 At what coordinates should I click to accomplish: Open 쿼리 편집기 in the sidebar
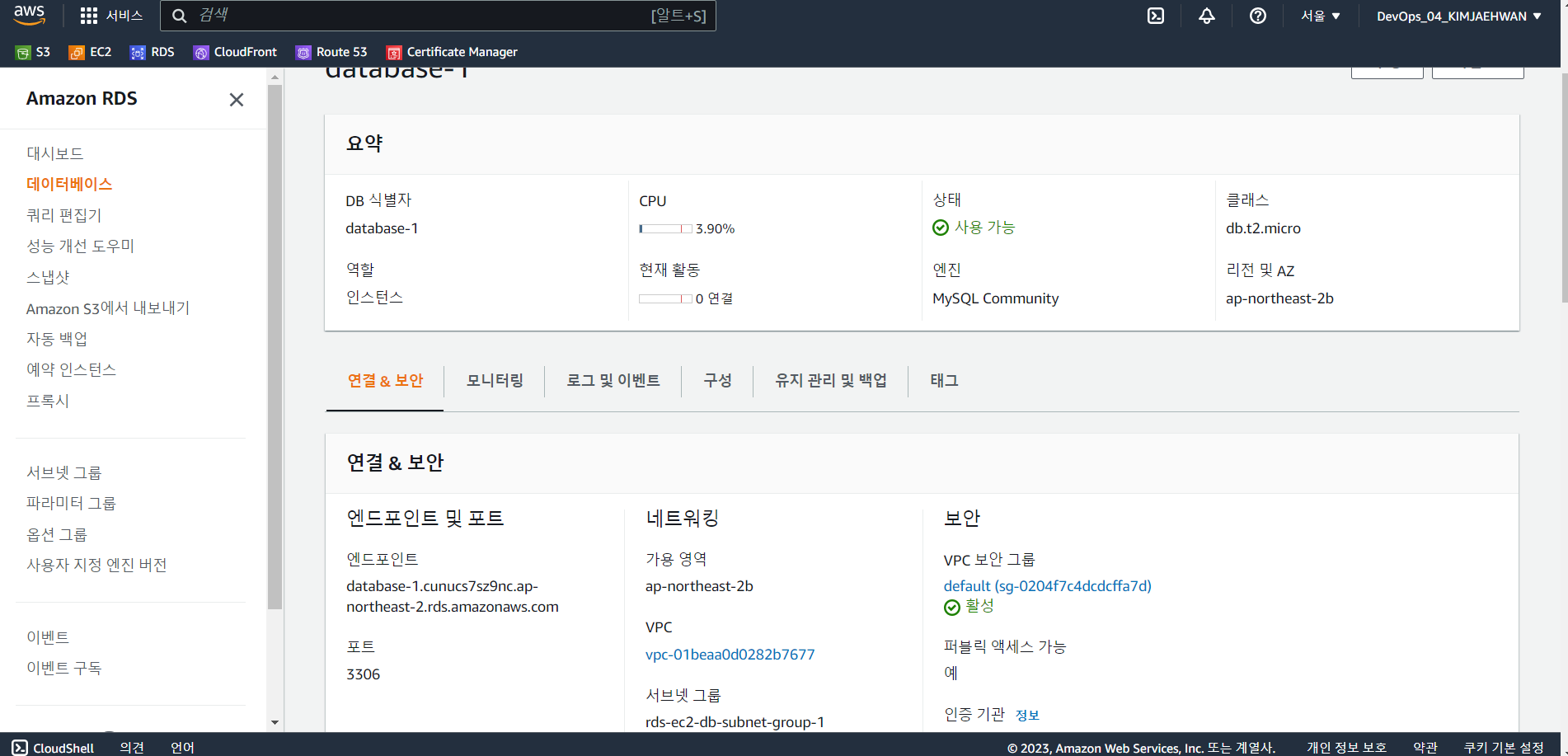(64, 215)
